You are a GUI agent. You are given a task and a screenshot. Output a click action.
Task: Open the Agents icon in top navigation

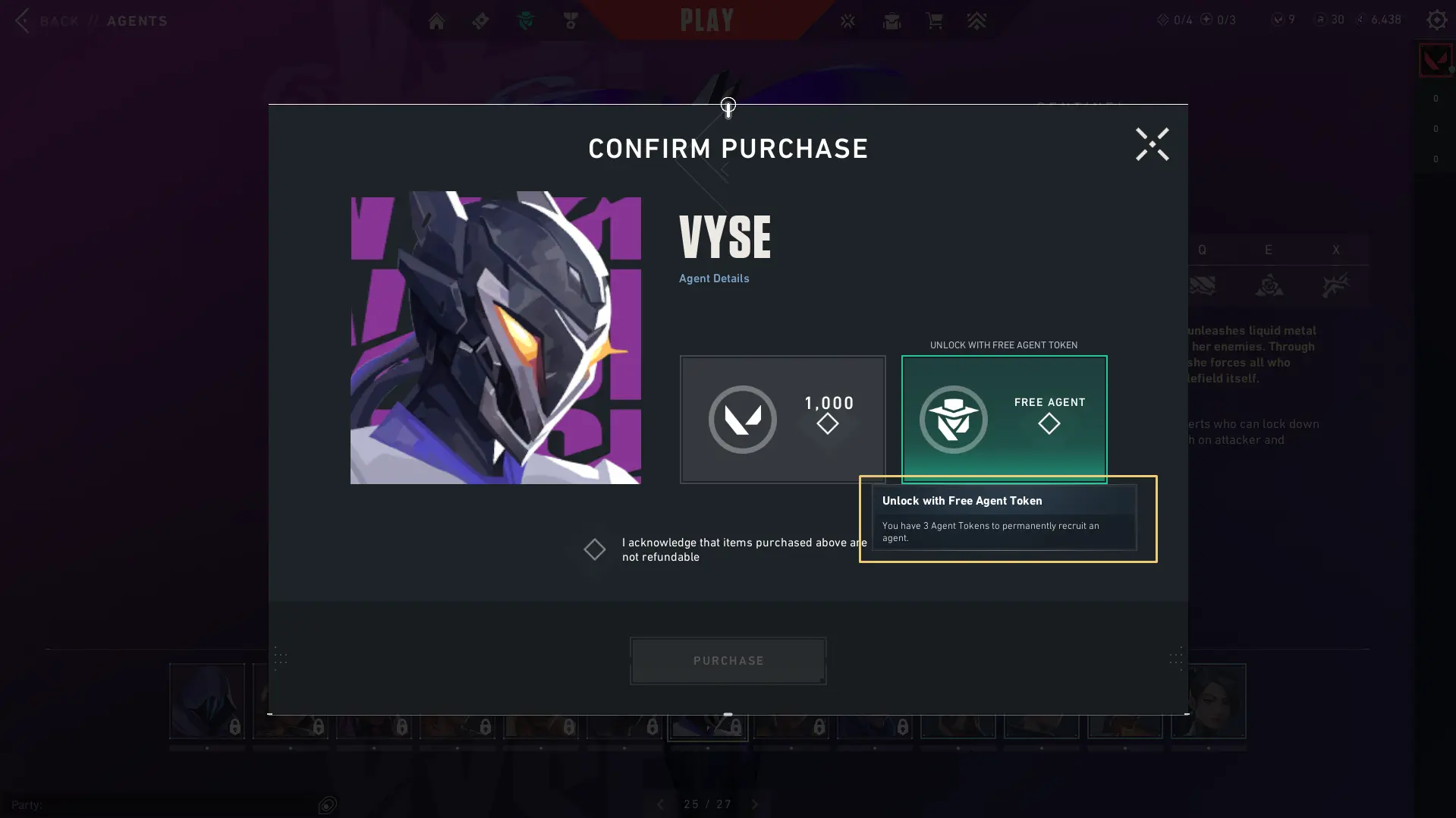[x=526, y=21]
